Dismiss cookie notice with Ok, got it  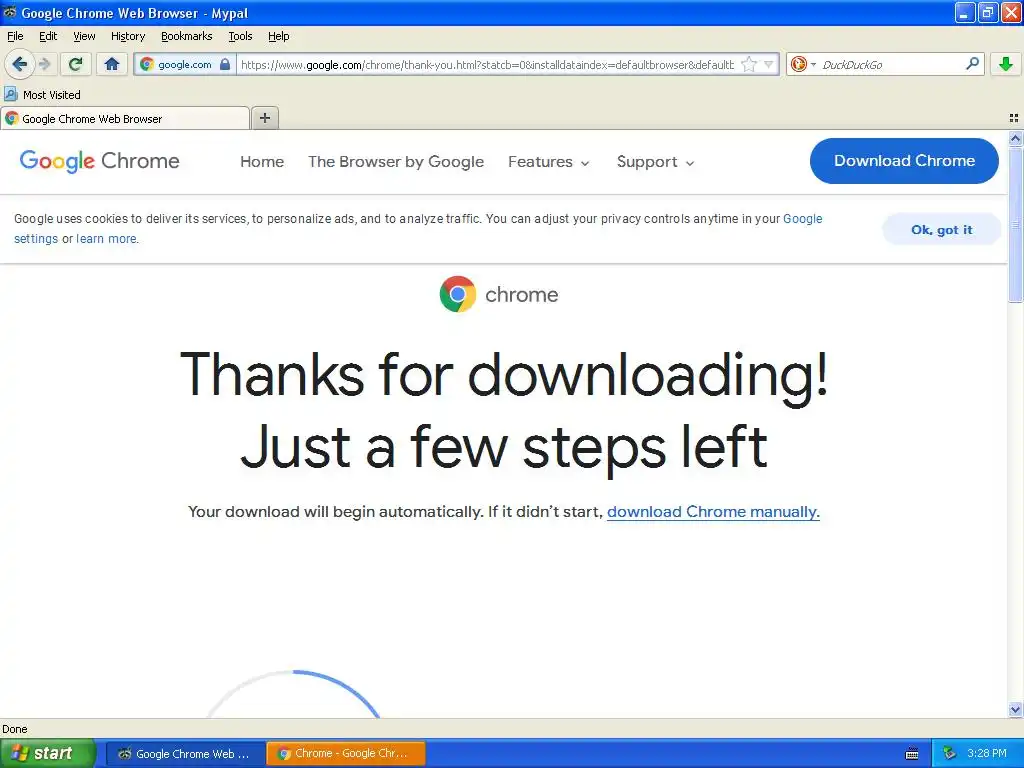tap(941, 229)
